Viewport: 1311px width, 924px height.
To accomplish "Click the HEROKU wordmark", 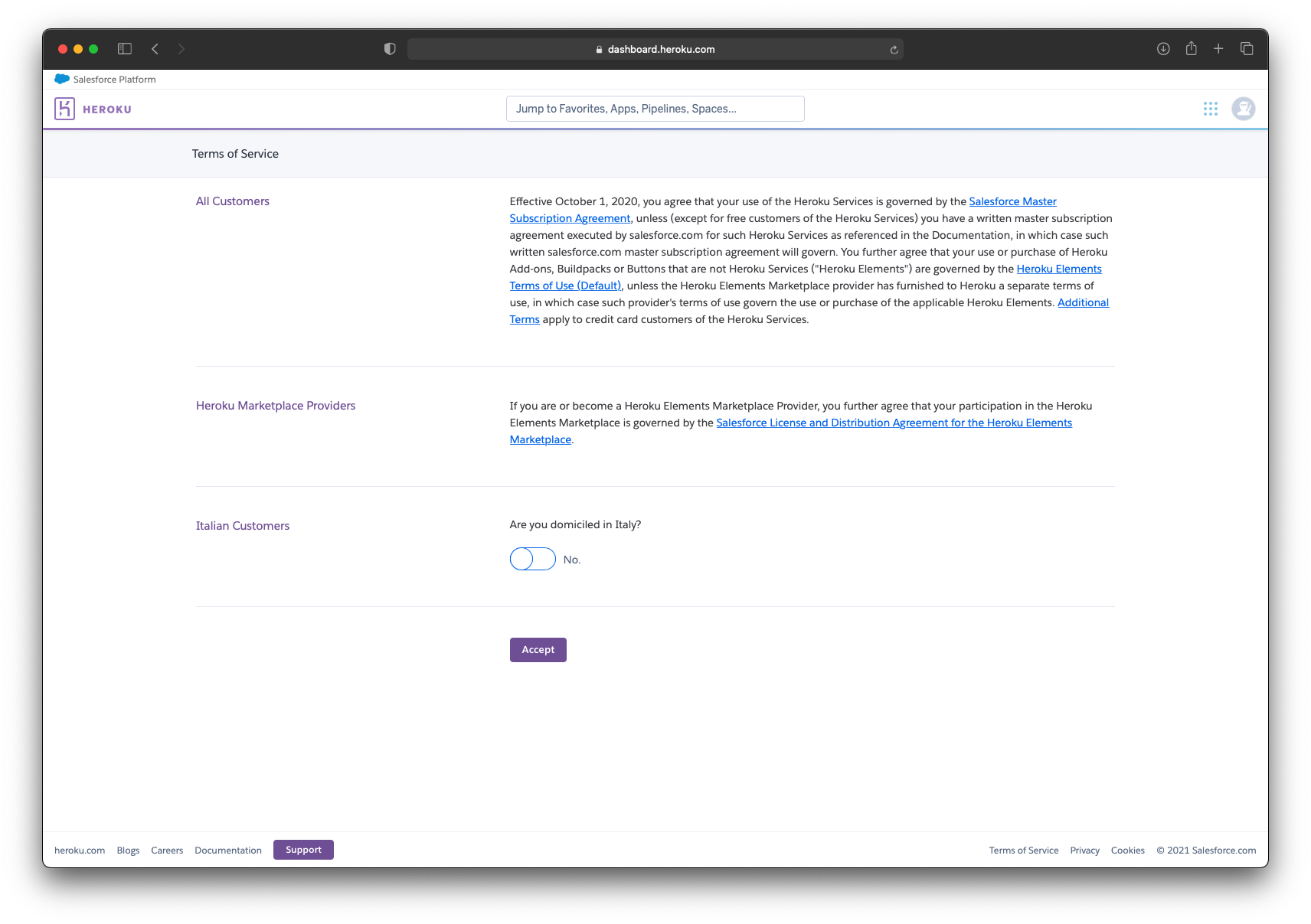I will coord(107,109).
